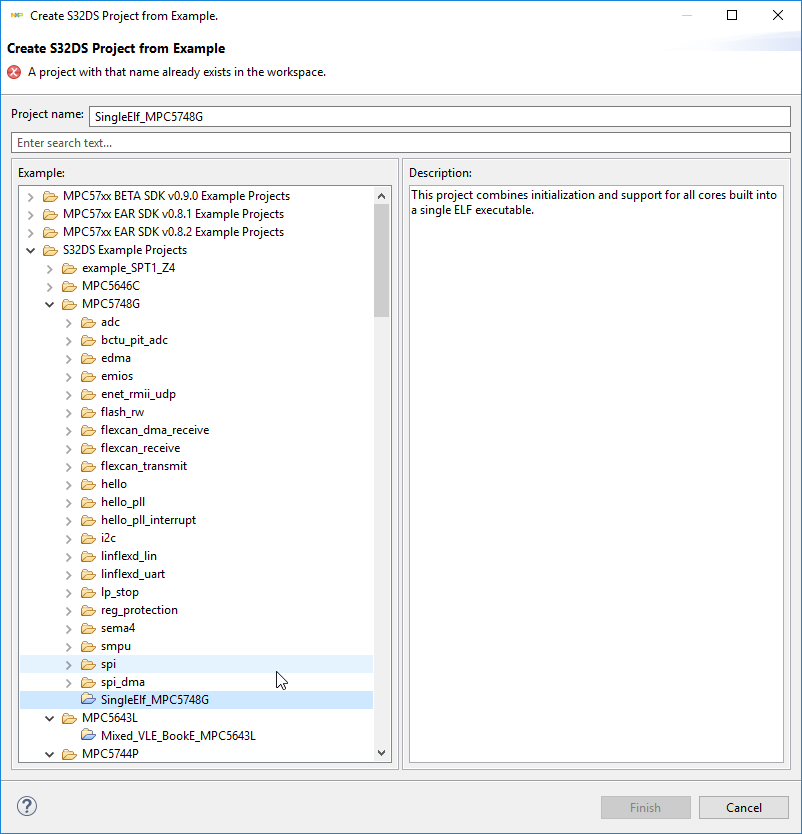Screen dimensions: 802x834
Task: Click the Mixed_VLE_BookE_MPC5643L project icon
Action: tap(88, 736)
